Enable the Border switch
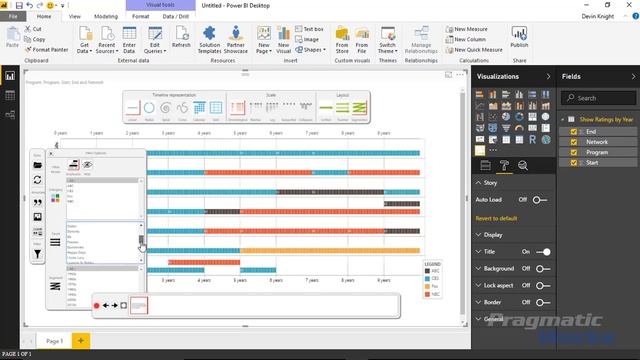The height and width of the screenshot is (360, 640). click(x=543, y=302)
